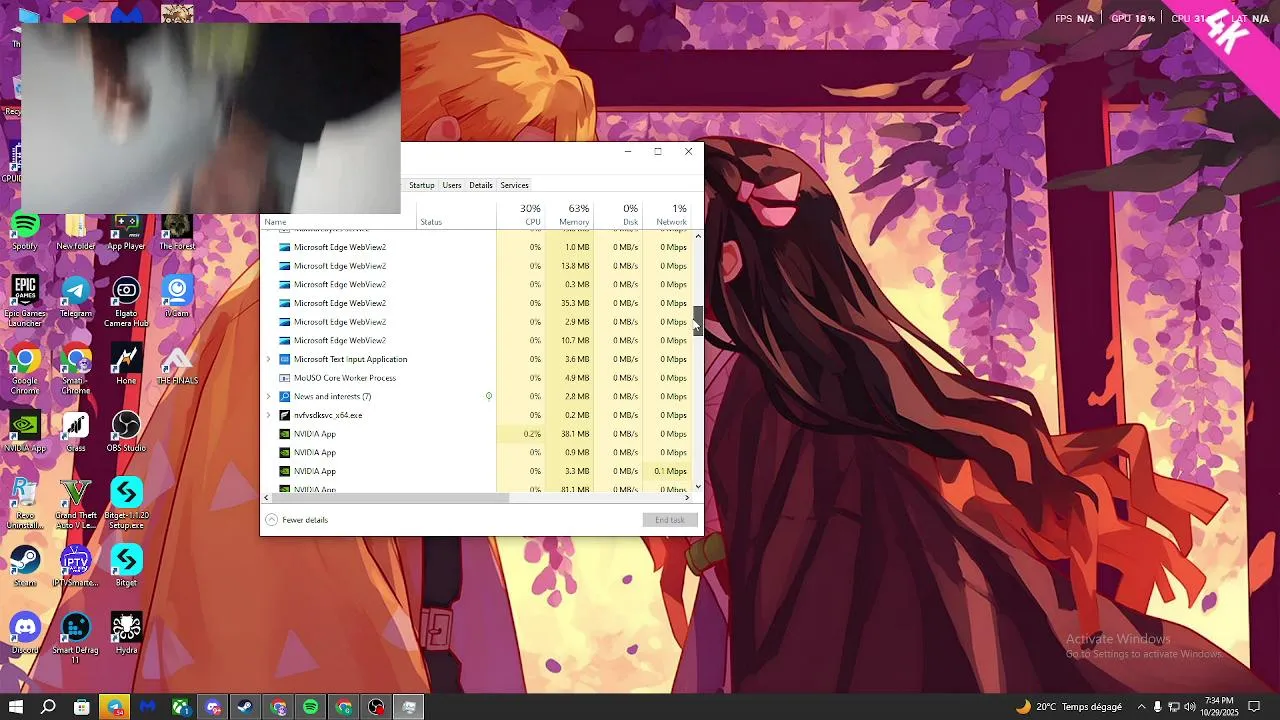Click the End task button
The width and height of the screenshot is (1280, 720).
pos(670,520)
